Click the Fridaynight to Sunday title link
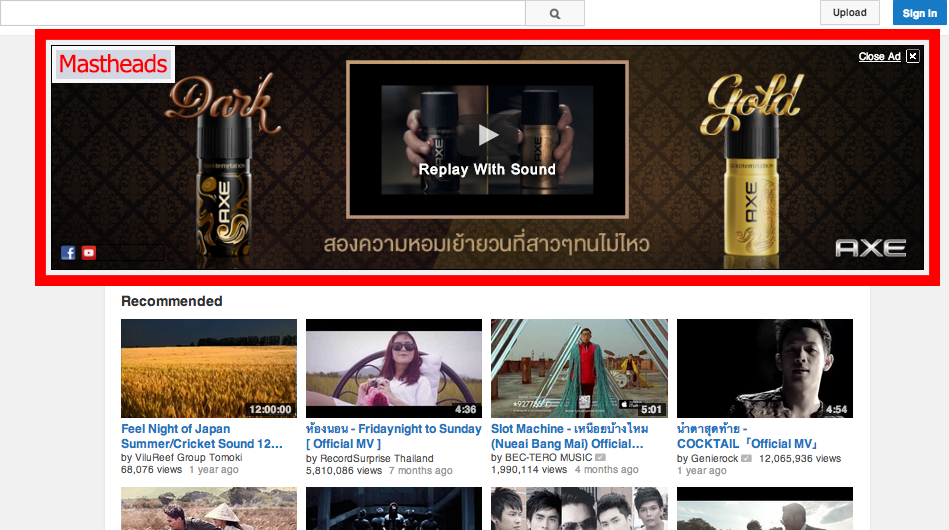 [x=393, y=436]
